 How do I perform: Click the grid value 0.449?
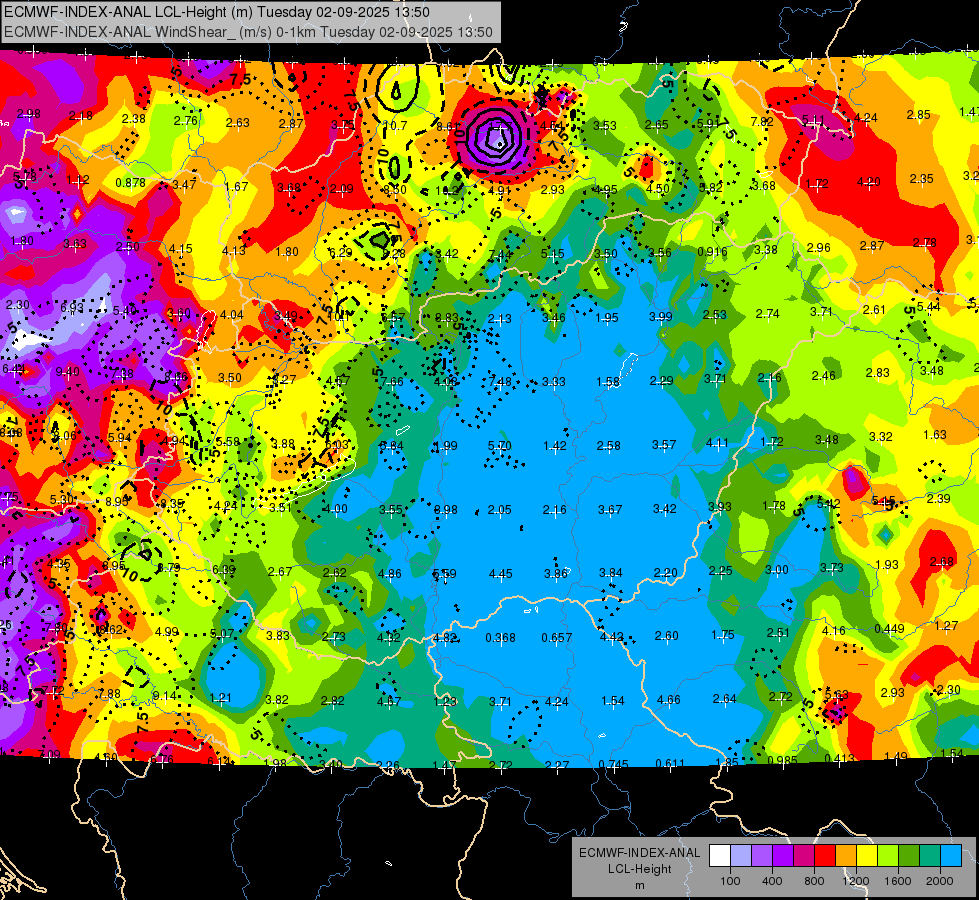tap(889, 628)
